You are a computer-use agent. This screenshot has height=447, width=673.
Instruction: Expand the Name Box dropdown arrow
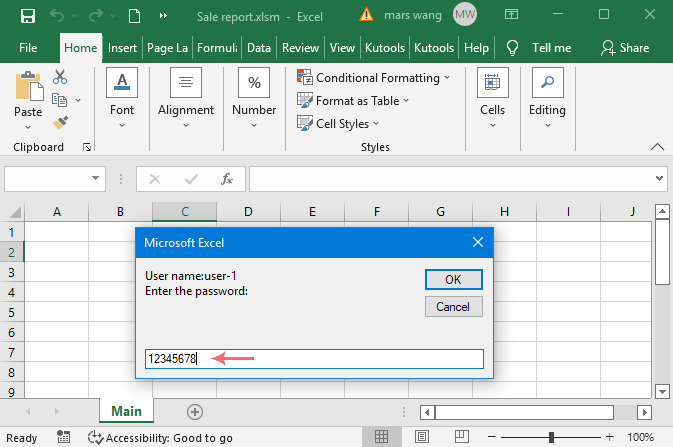[97, 179]
